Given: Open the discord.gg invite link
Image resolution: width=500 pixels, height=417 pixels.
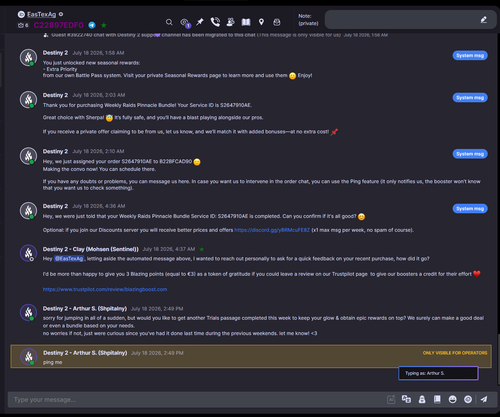Looking at the screenshot, I should click(272, 230).
